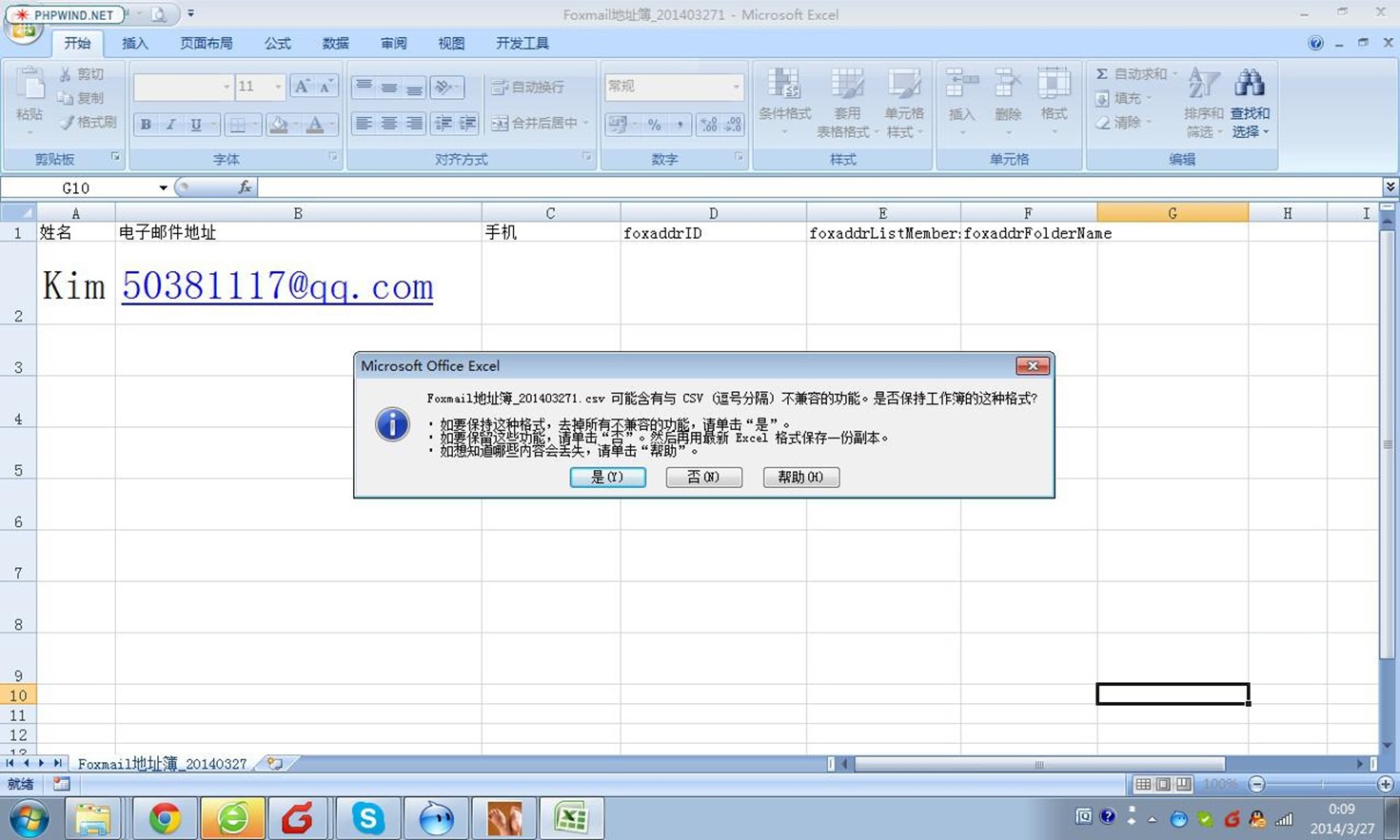The image size is (1400, 840).
Task: Toggle Underline formatting in ribbon
Action: 195,125
